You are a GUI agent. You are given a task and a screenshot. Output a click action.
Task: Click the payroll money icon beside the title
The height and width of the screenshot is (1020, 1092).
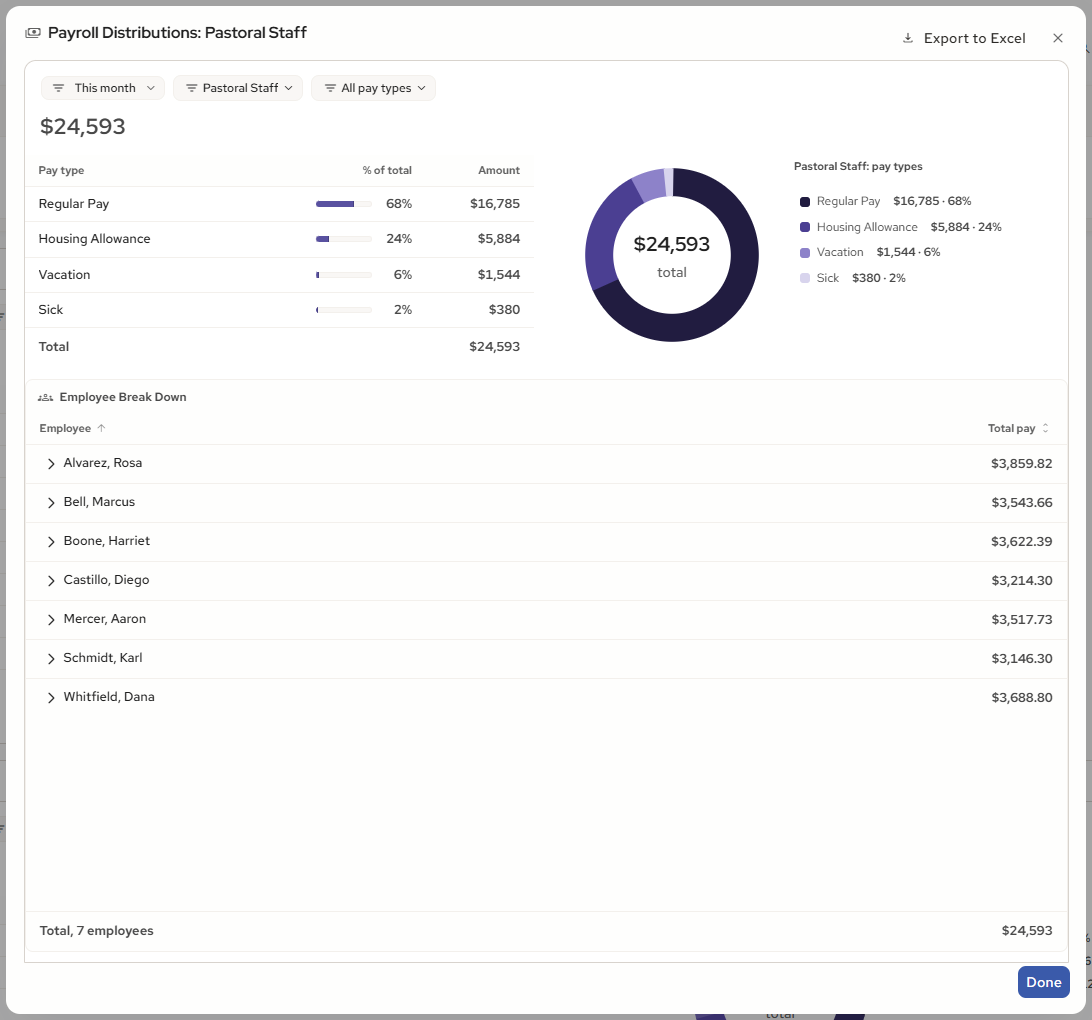point(33,33)
